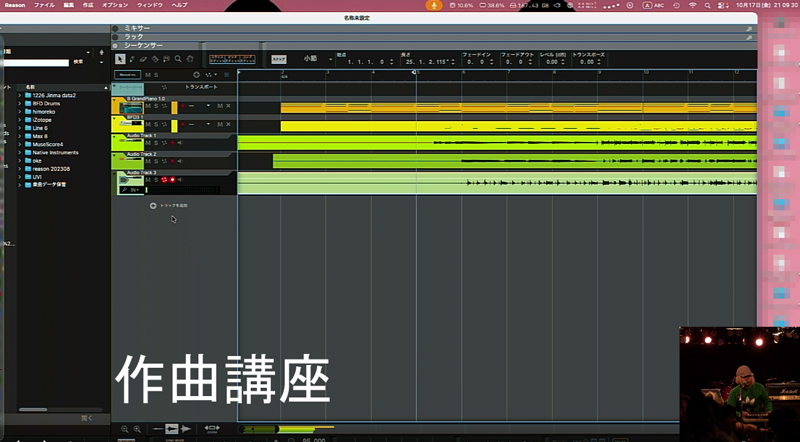Select the eraser tool
The image size is (800, 442).
[143, 59]
